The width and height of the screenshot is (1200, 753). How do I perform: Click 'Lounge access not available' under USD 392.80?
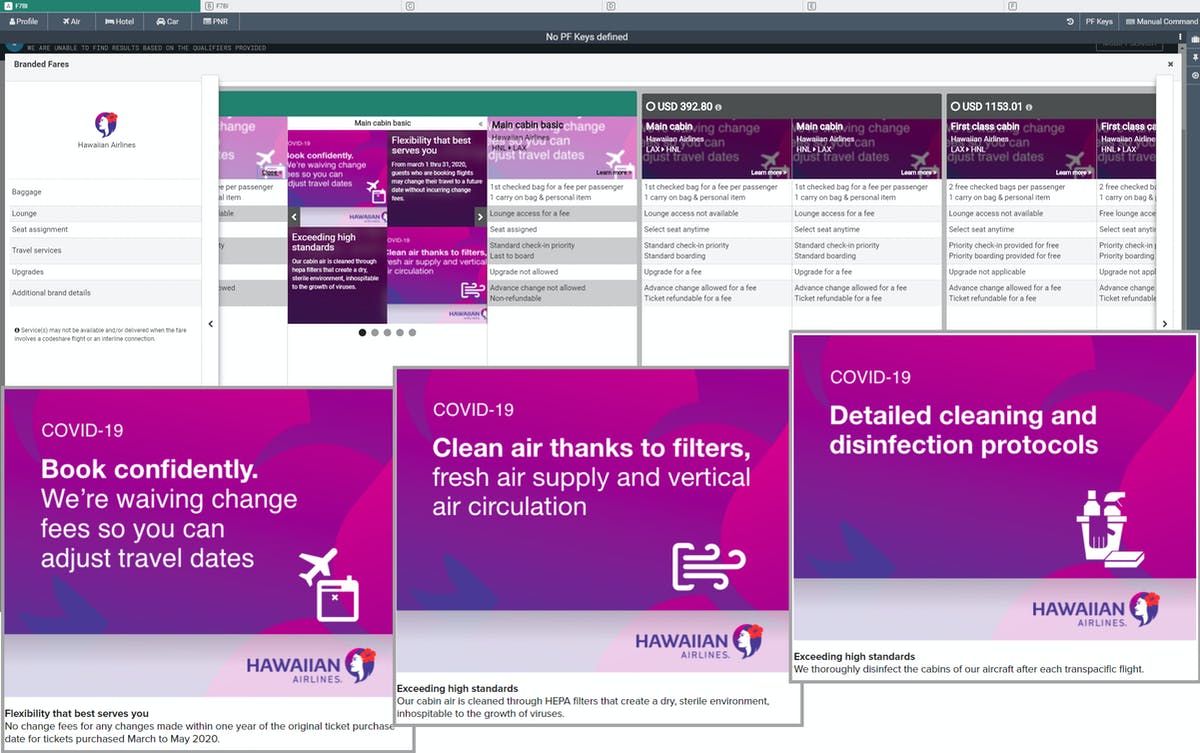pyautogui.click(x=691, y=213)
